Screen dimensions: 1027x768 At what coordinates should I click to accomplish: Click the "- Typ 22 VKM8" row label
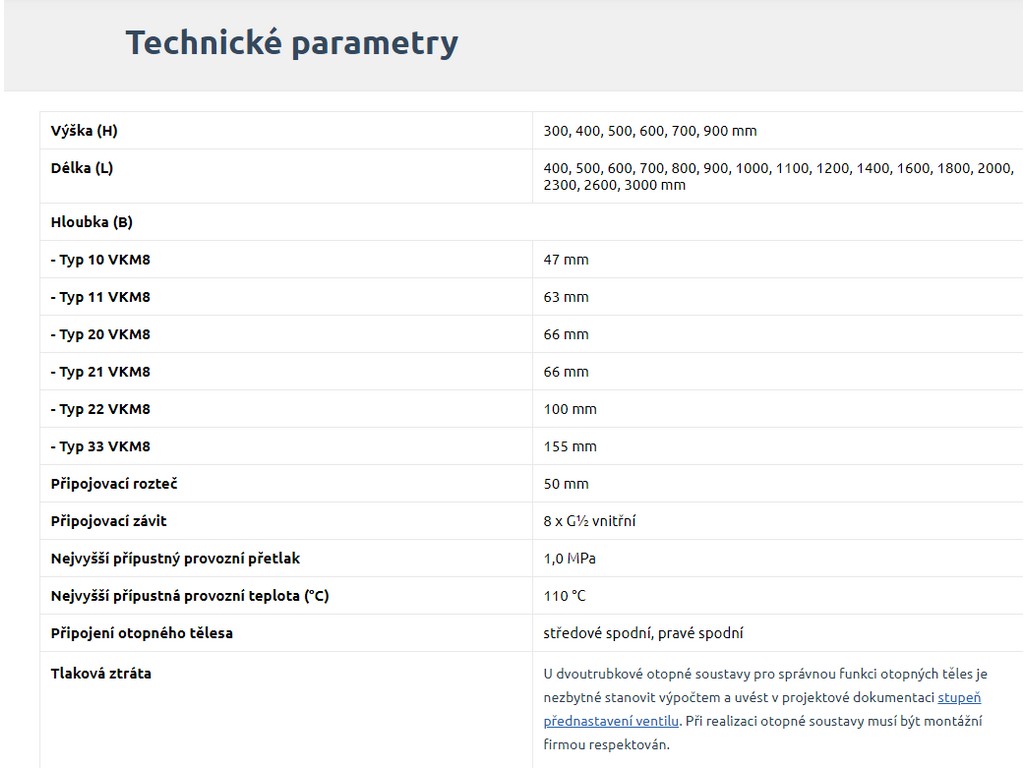coord(100,409)
